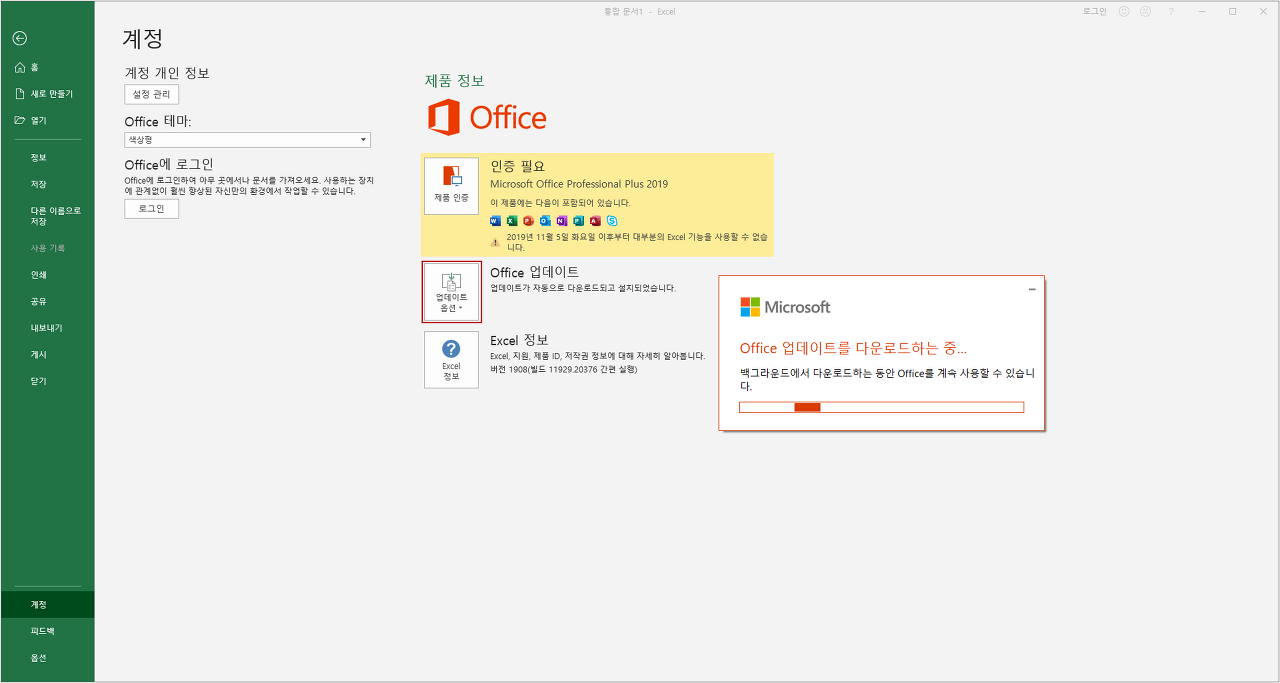Click the 설정 관리 button
This screenshot has width=1280, height=683.
click(152, 94)
